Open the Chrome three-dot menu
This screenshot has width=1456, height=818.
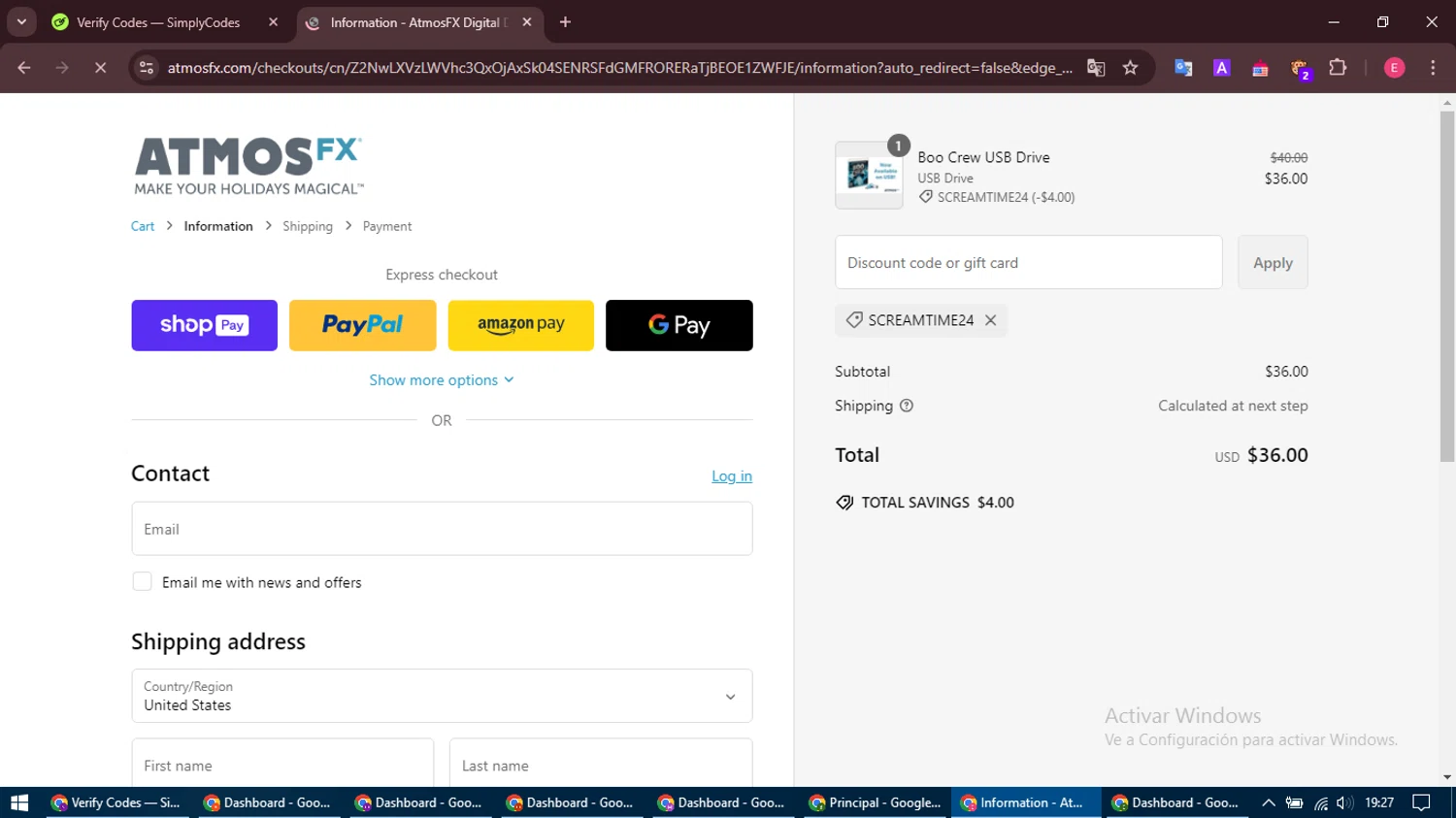pyautogui.click(x=1433, y=68)
